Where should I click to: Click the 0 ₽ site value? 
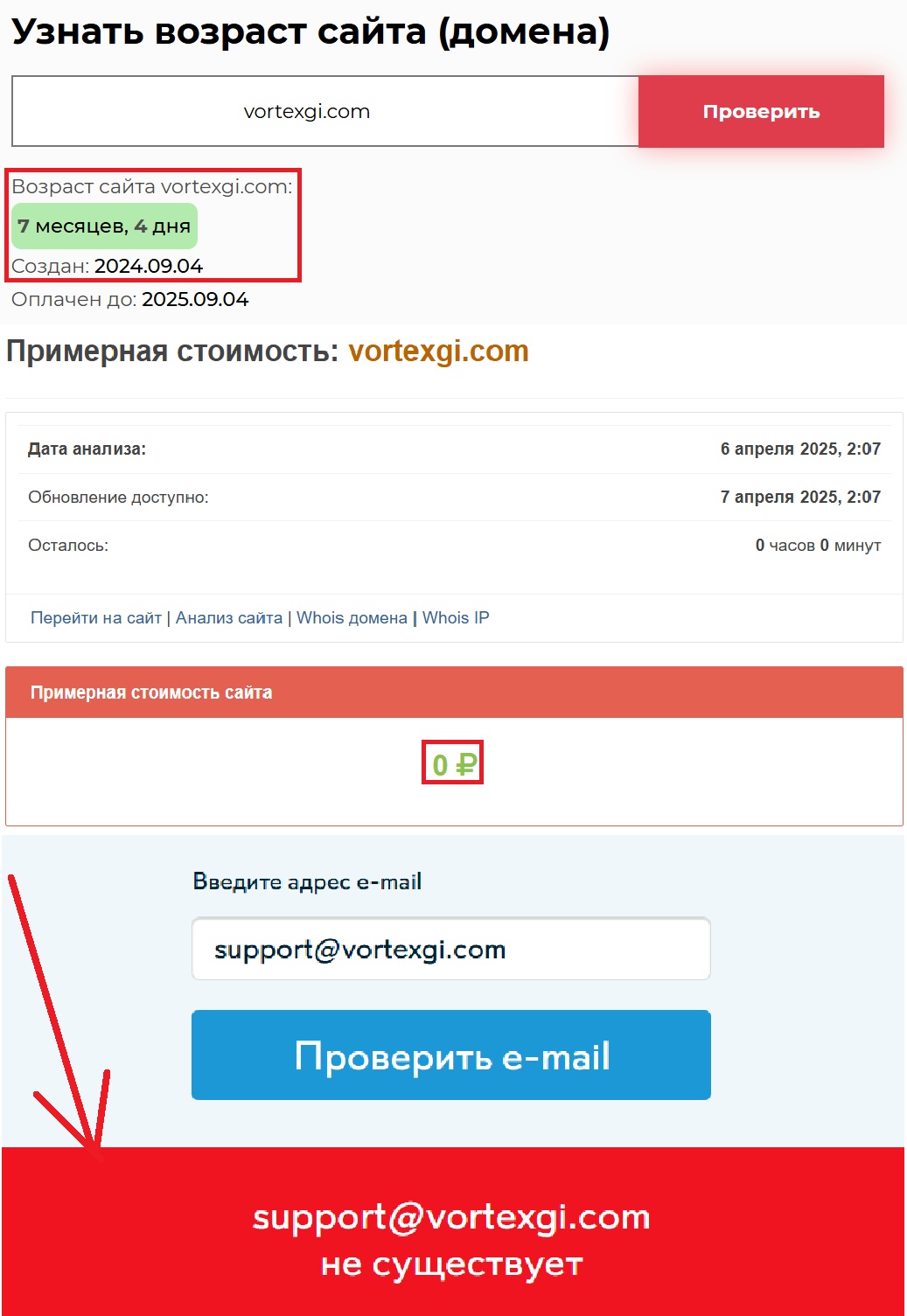[x=453, y=765]
